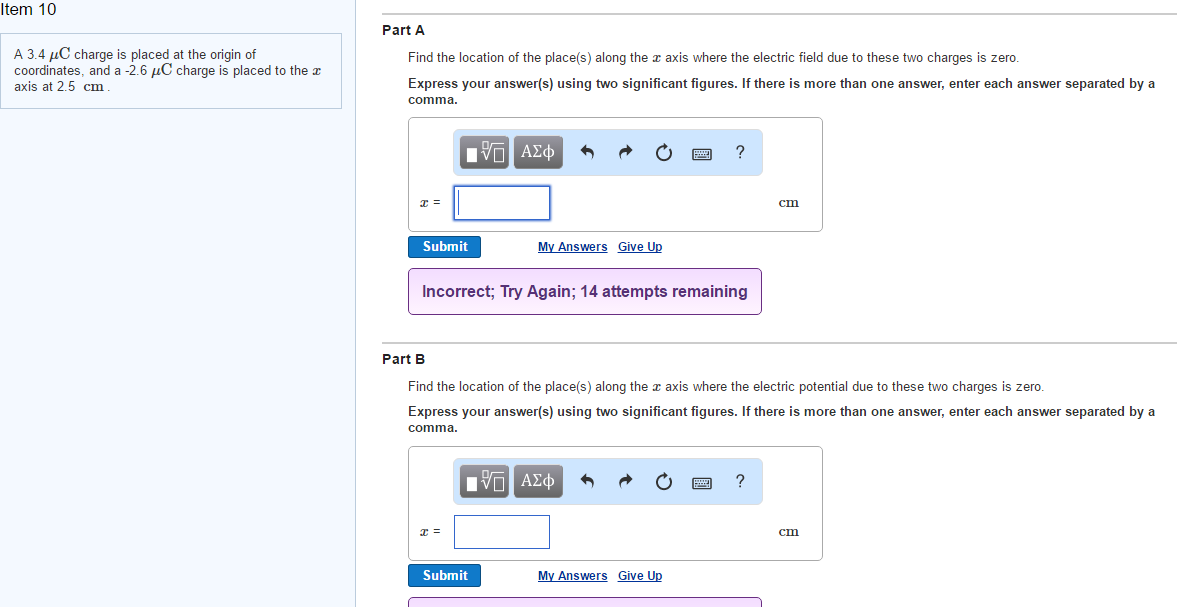Undo using the Part B editor arrow
Viewport: 1199px width, 607px height.
[587, 481]
